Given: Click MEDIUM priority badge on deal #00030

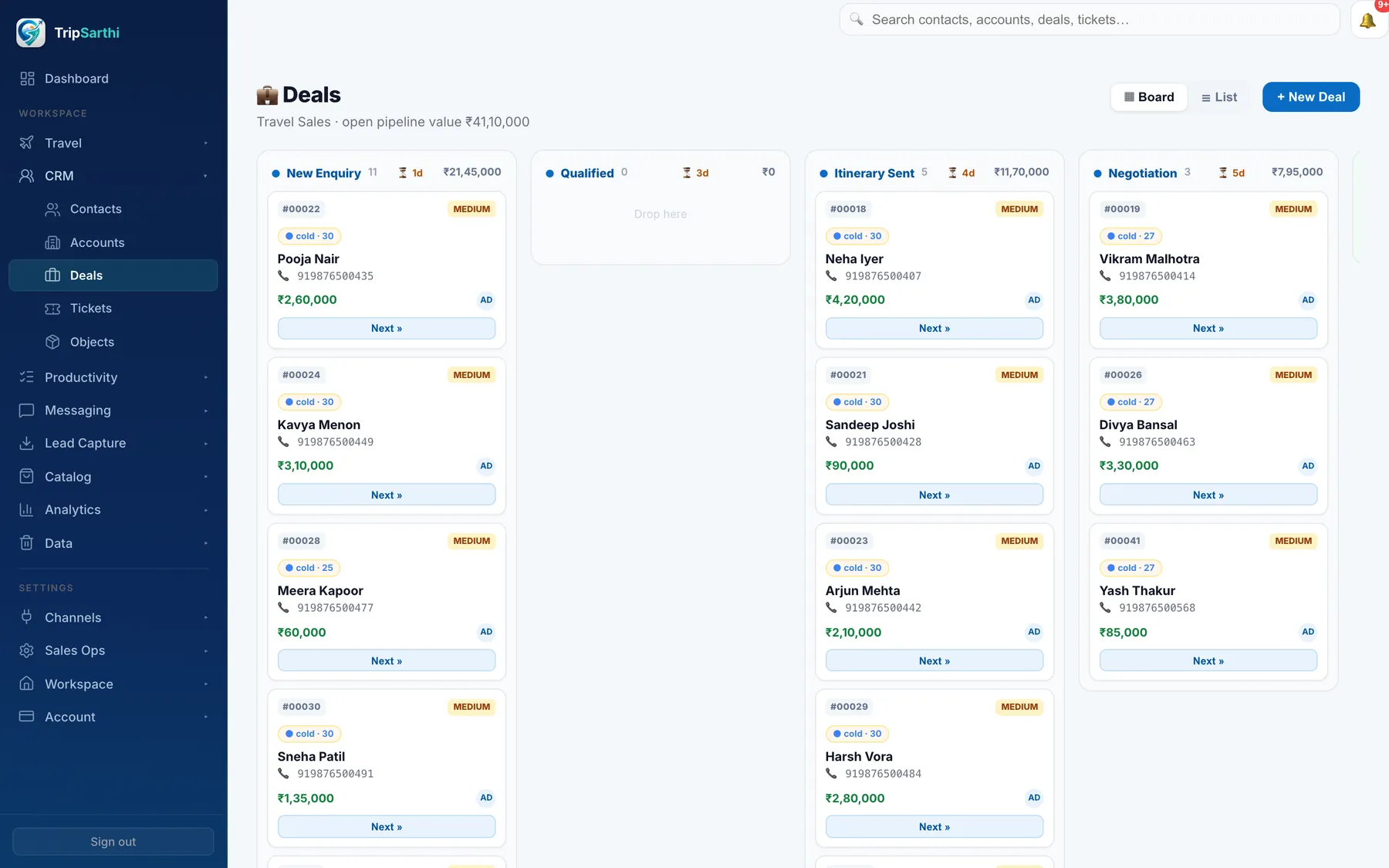Looking at the screenshot, I should (471, 707).
